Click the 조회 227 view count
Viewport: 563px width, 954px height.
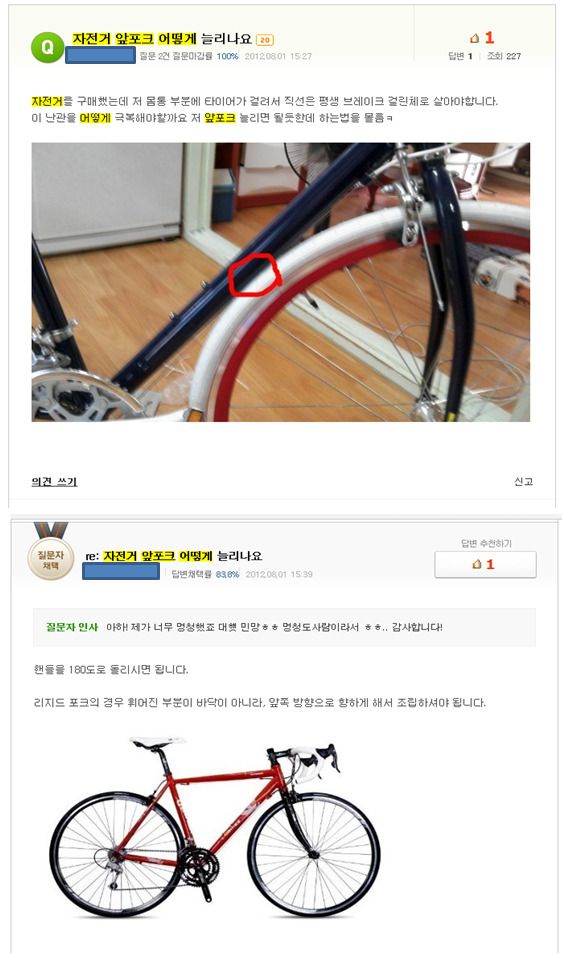pos(504,56)
